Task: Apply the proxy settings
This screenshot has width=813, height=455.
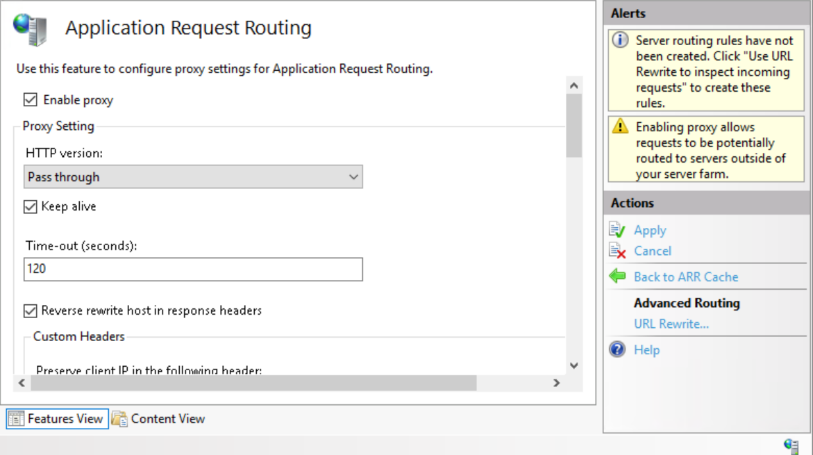Action: (650, 230)
